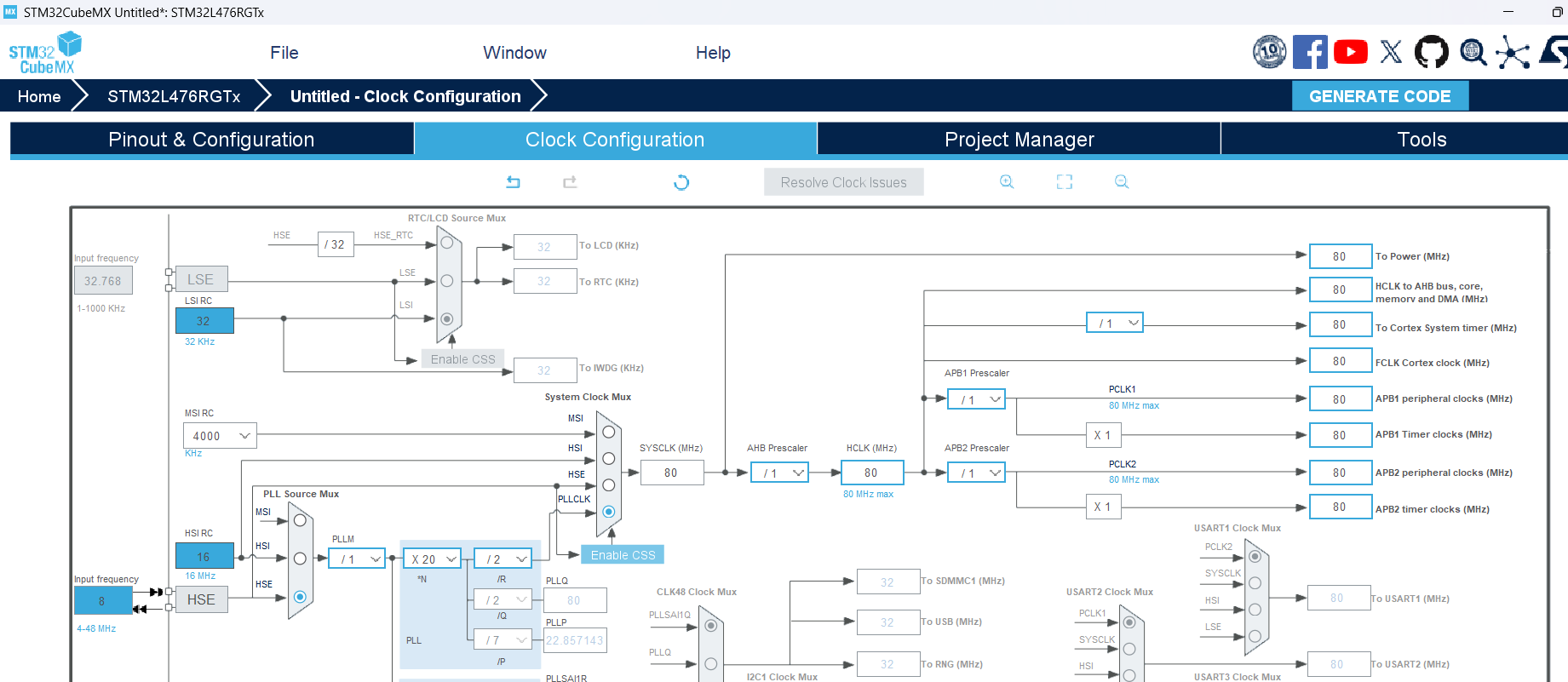Switch to the Pinout & Configuration tab
This screenshot has width=1568, height=682.
tap(212, 140)
